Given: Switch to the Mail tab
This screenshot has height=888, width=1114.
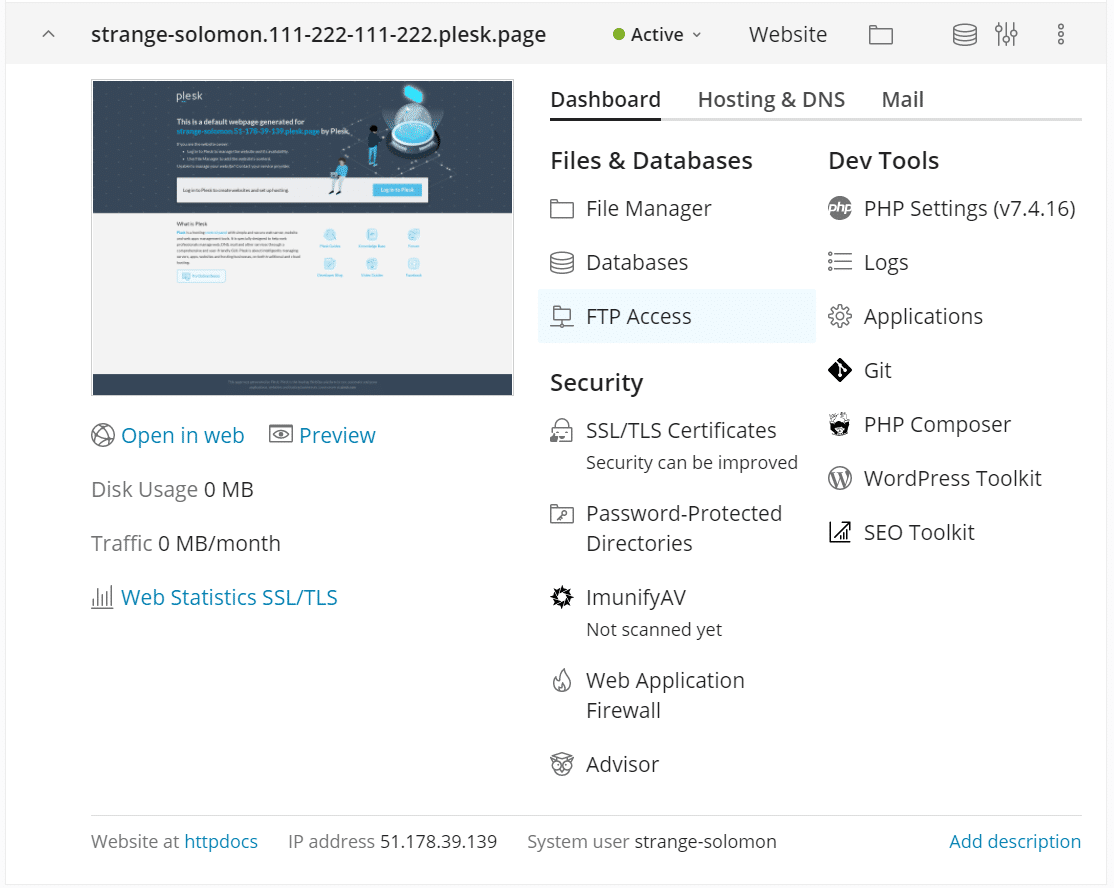Looking at the screenshot, I should [902, 100].
